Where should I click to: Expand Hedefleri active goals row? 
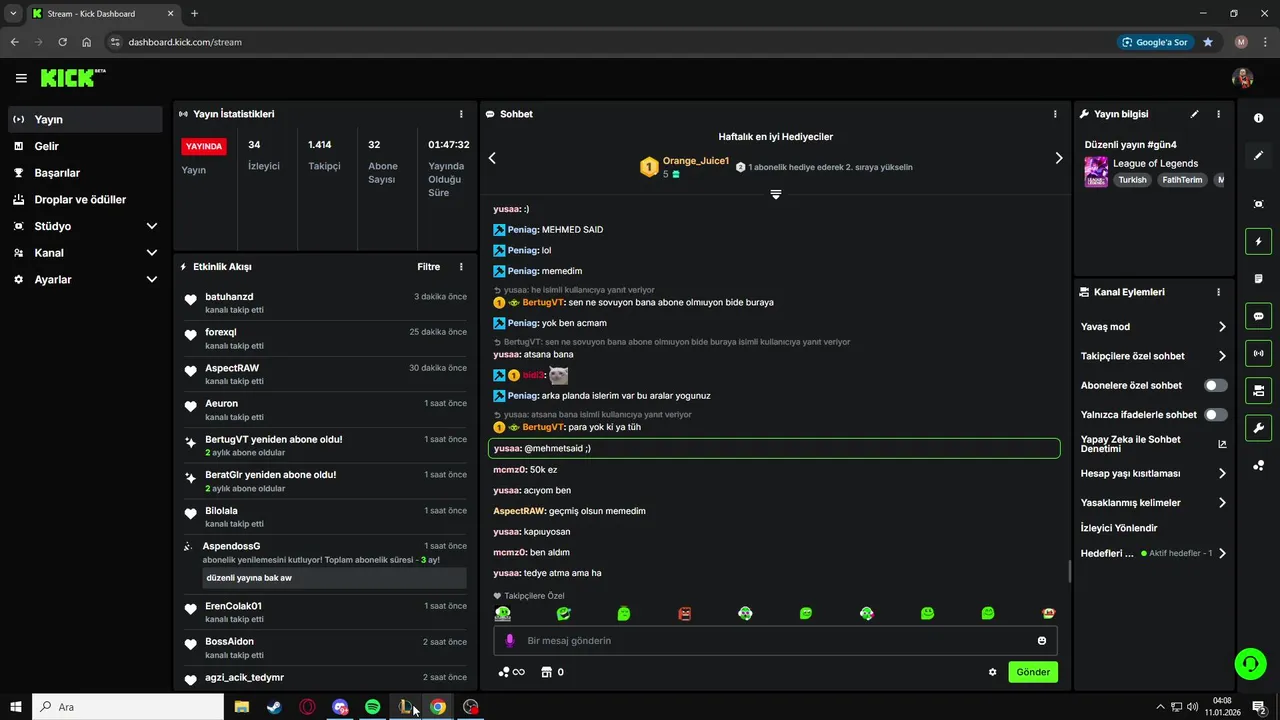tap(1153, 553)
